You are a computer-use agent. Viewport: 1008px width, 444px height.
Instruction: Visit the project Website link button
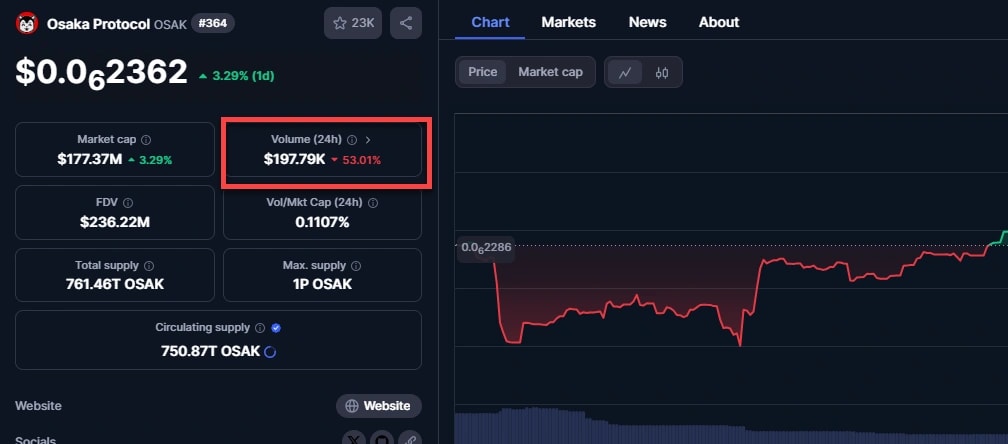click(x=378, y=406)
